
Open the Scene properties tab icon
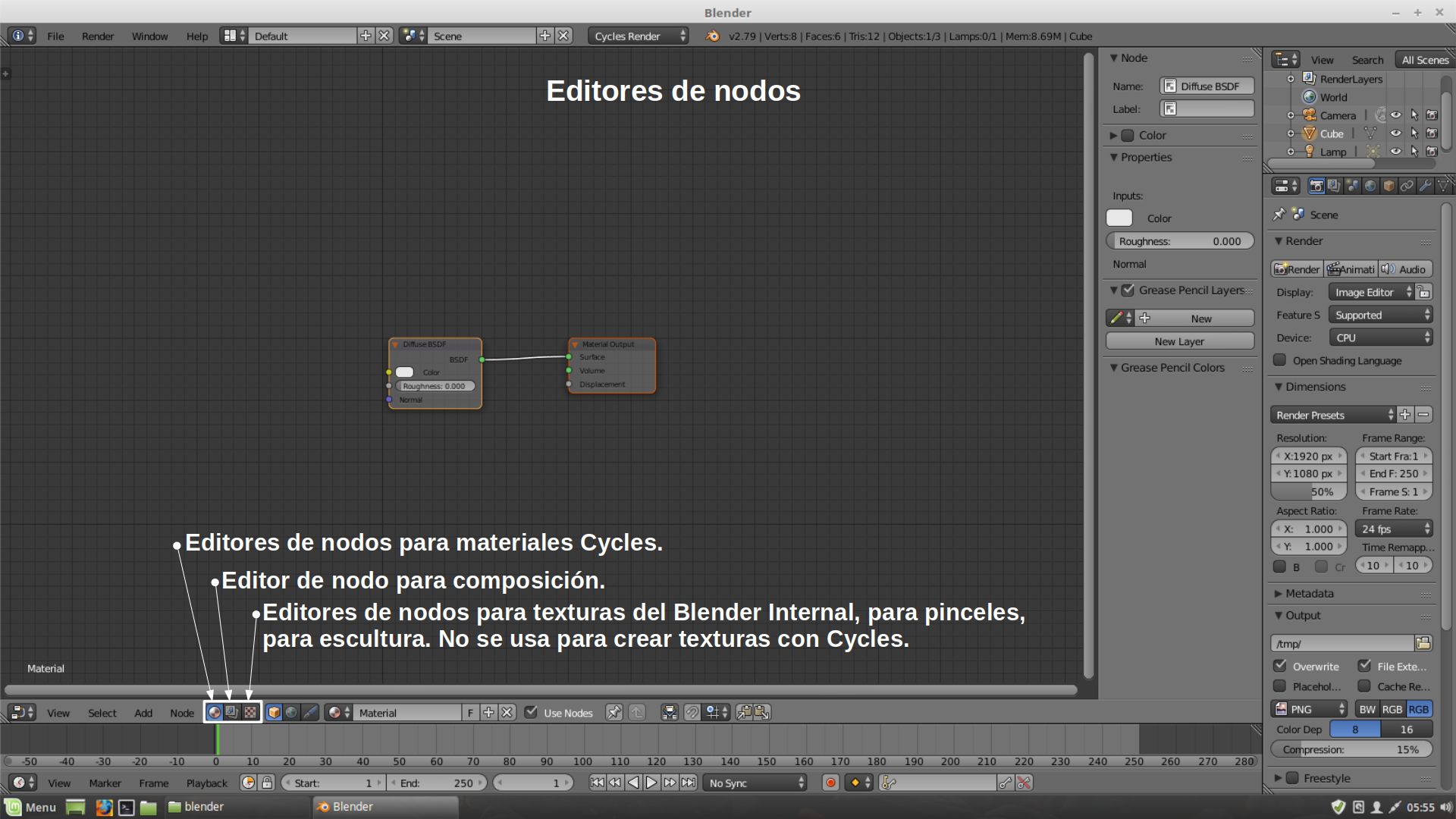(x=1352, y=186)
